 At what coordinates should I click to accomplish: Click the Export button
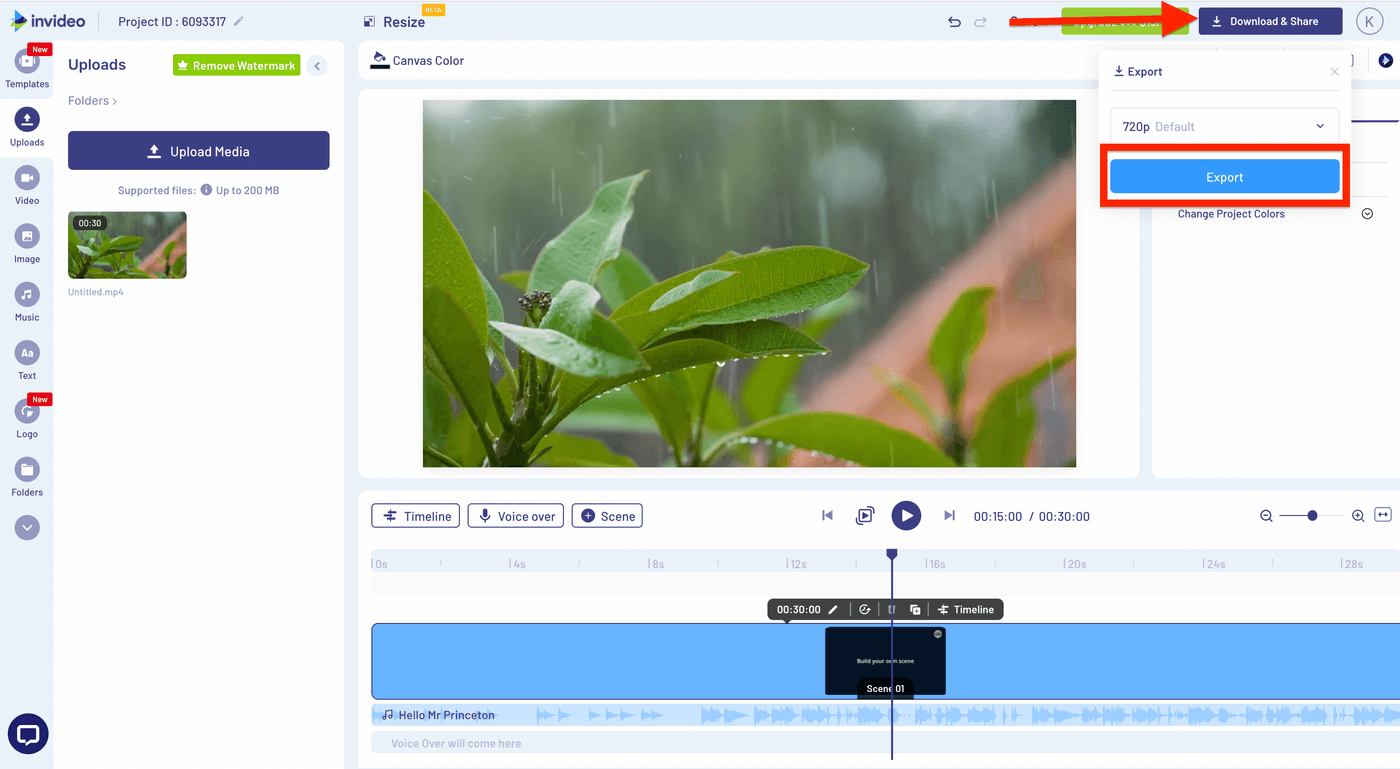(1224, 175)
